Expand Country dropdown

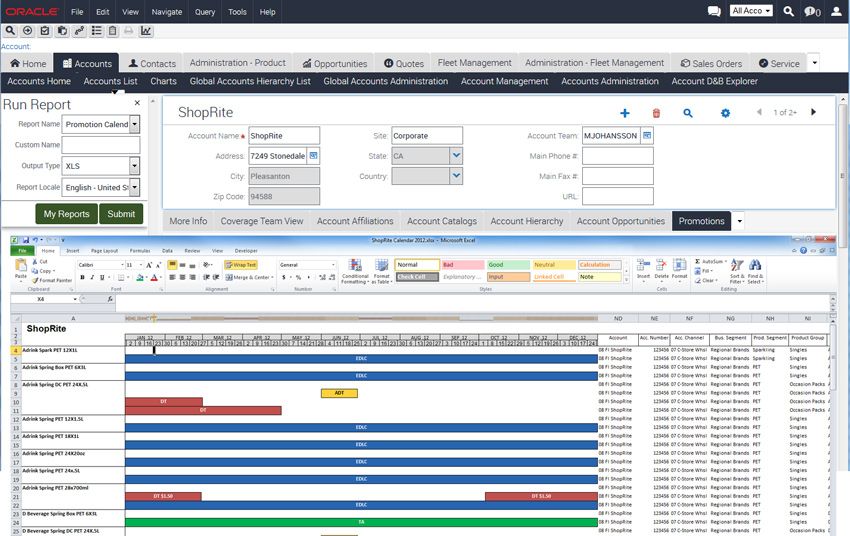tap(456, 176)
